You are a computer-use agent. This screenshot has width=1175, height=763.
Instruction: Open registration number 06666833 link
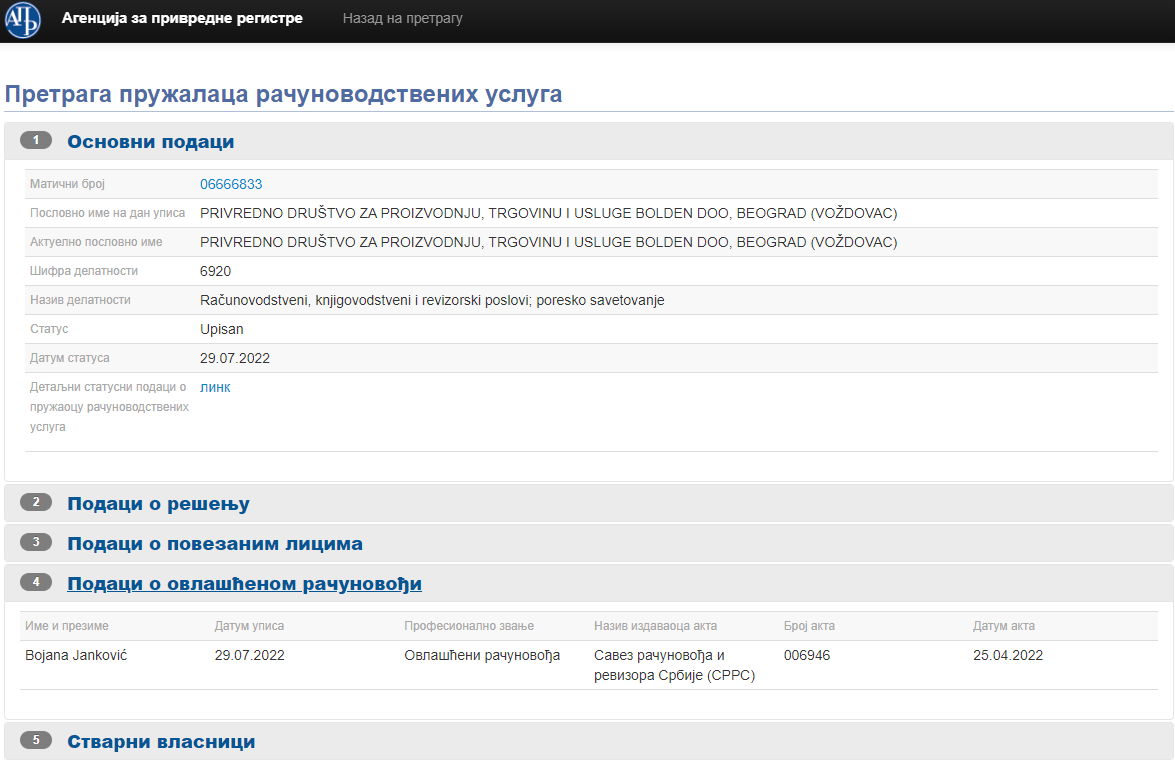(x=231, y=184)
